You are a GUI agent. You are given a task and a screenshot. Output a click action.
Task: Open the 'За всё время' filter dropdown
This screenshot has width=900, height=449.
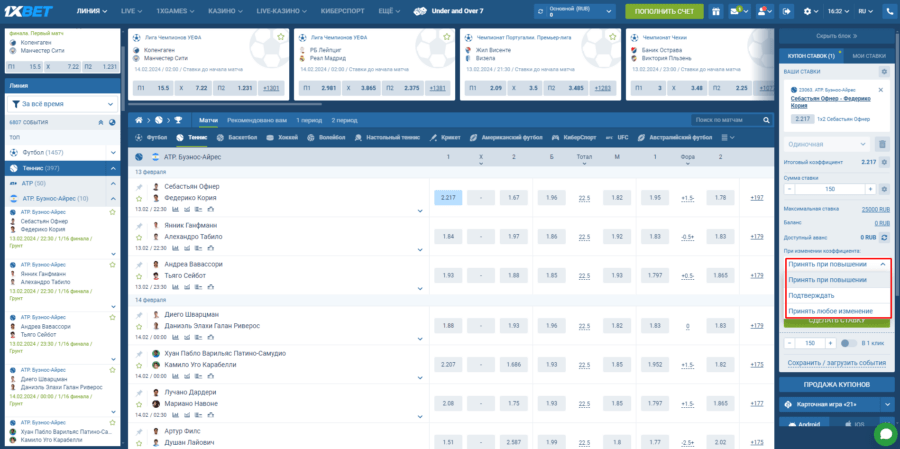pyautogui.click(x=60, y=102)
